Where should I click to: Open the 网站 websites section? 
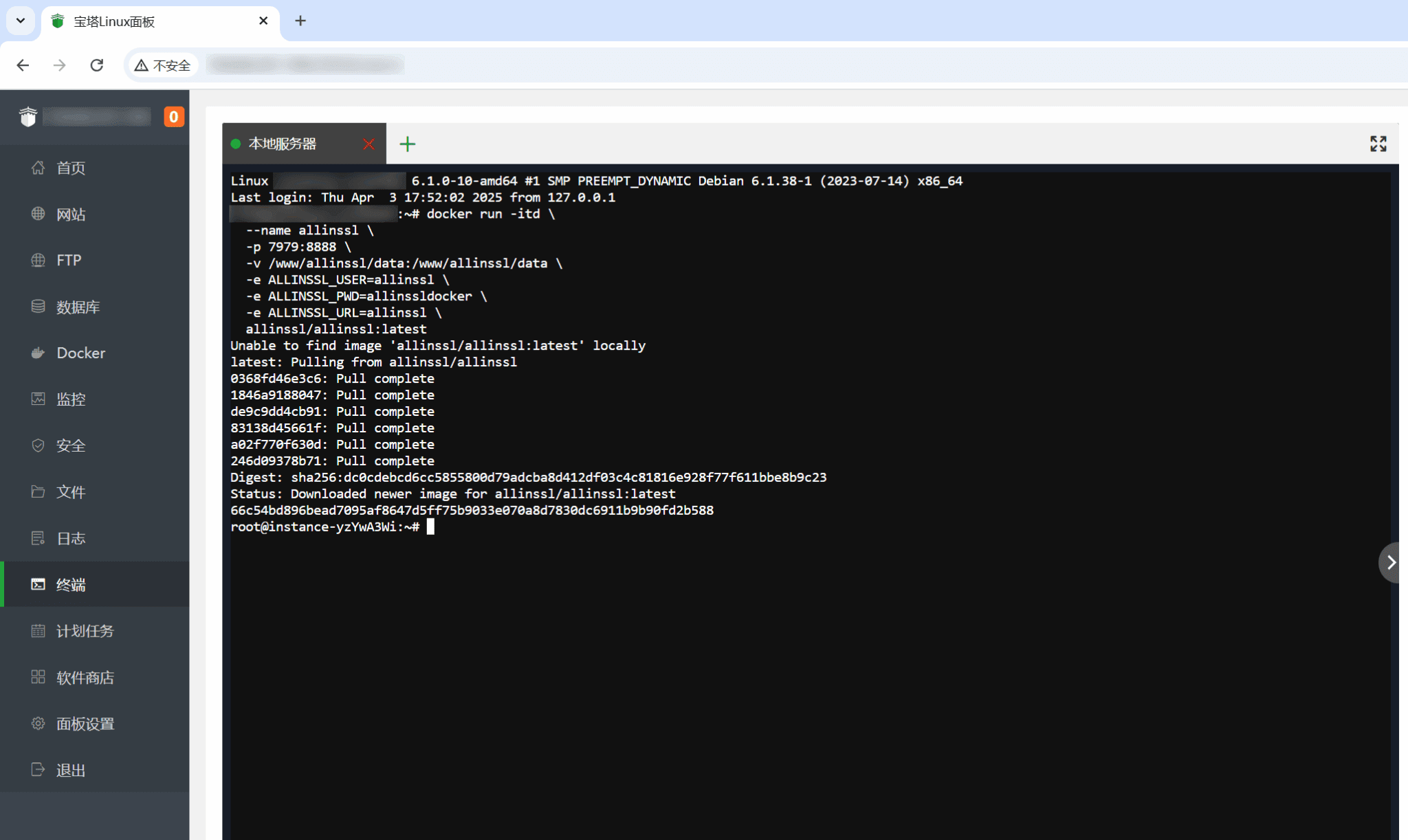[70, 214]
